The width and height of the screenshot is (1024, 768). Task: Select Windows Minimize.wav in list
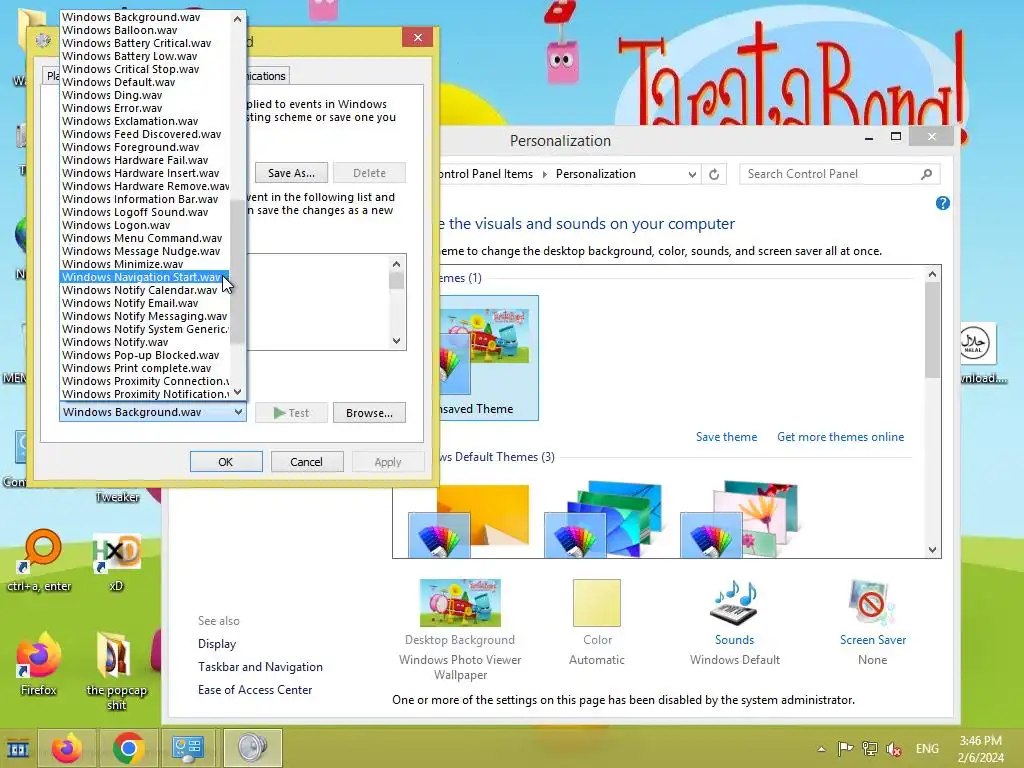tap(144, 264)
